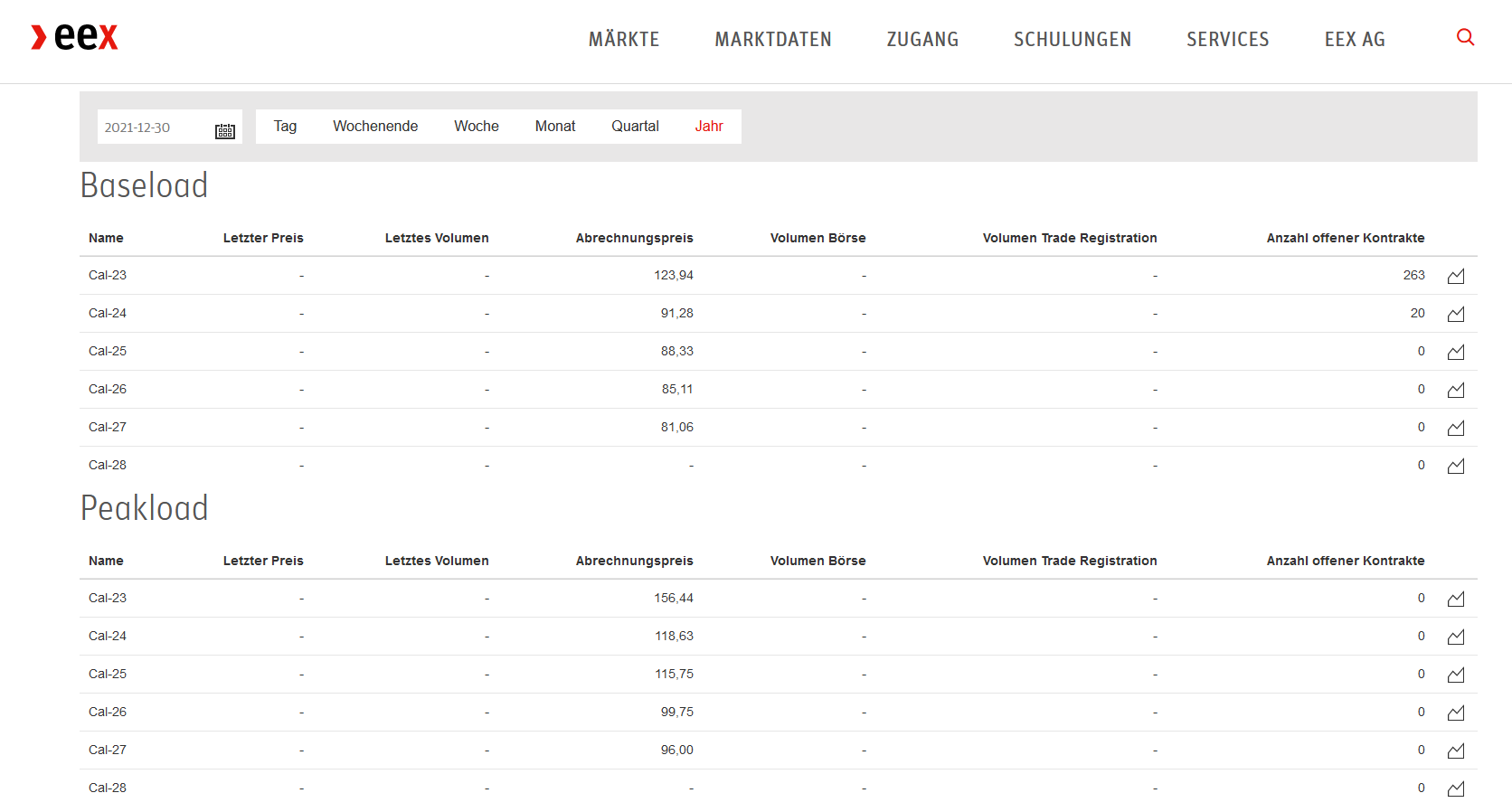Click Peakload settlement price 99,75
1512x812 pixels.
[x=676, y=712]
